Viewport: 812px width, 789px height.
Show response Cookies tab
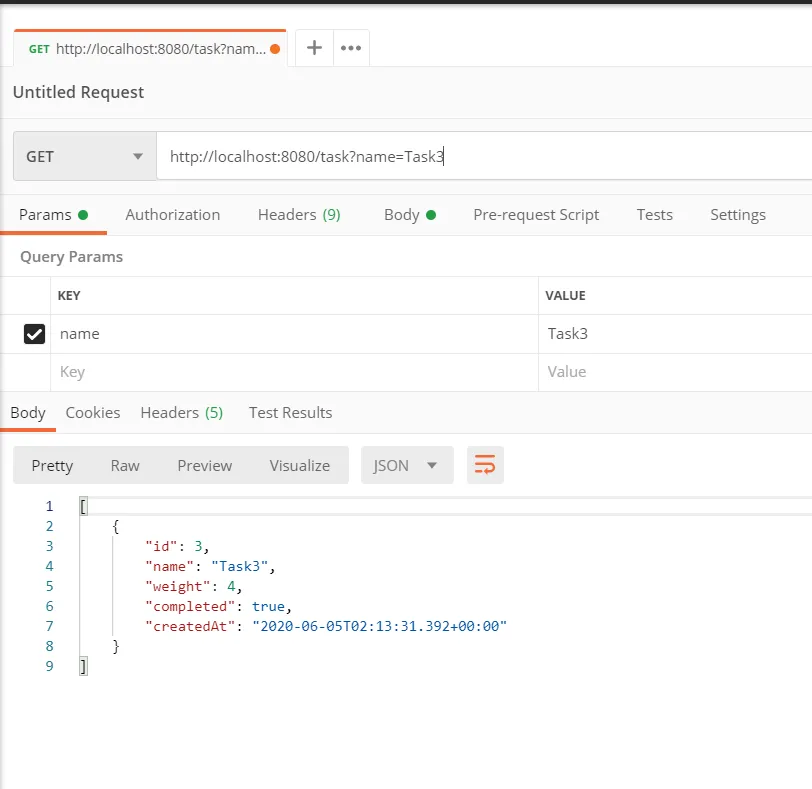pyautogui.click(x=93, y=413)
